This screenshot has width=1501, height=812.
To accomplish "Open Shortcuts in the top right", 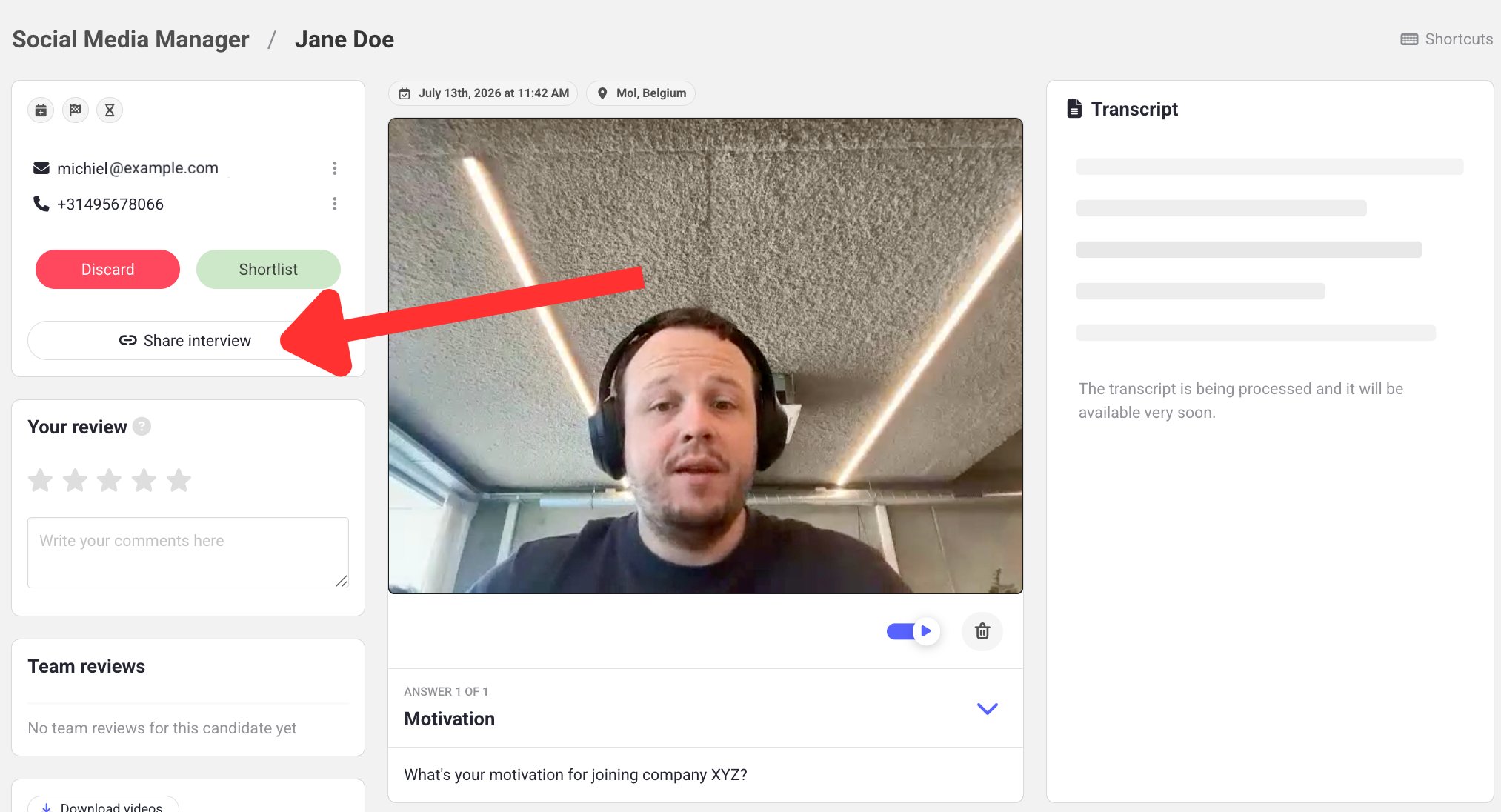I will tap(1446, 39).
